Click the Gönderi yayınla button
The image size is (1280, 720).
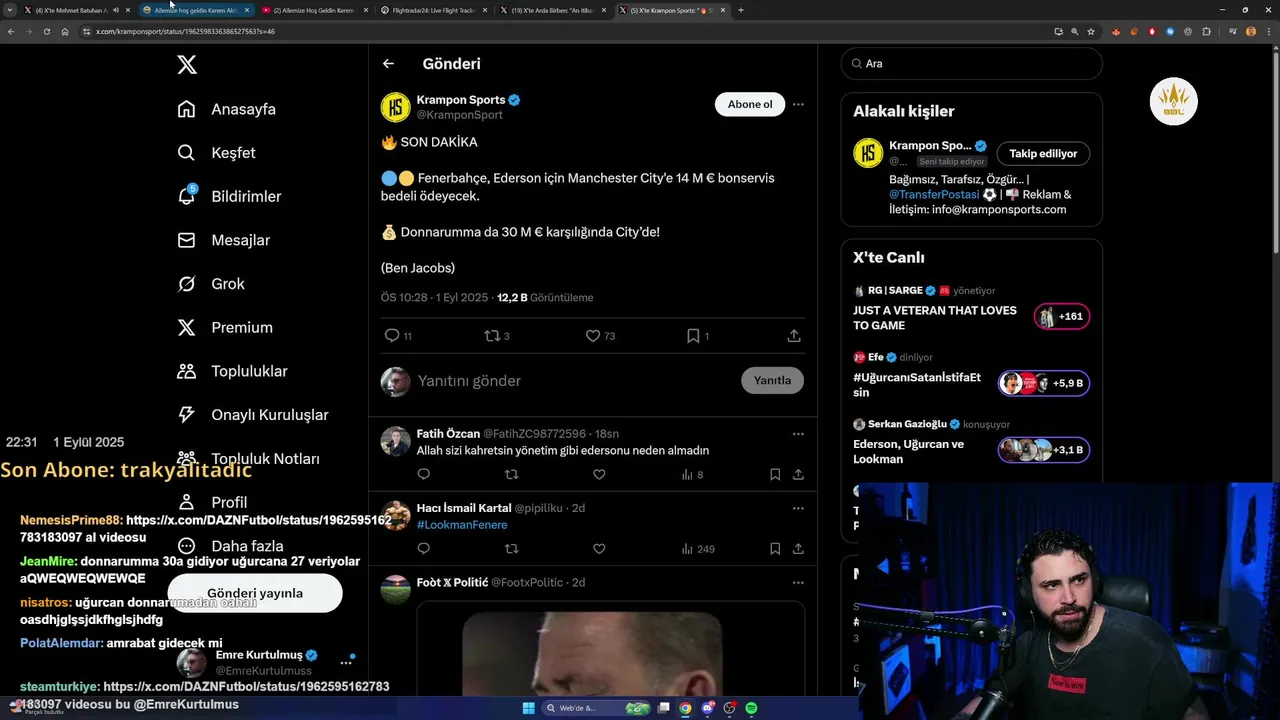[255, 593]
